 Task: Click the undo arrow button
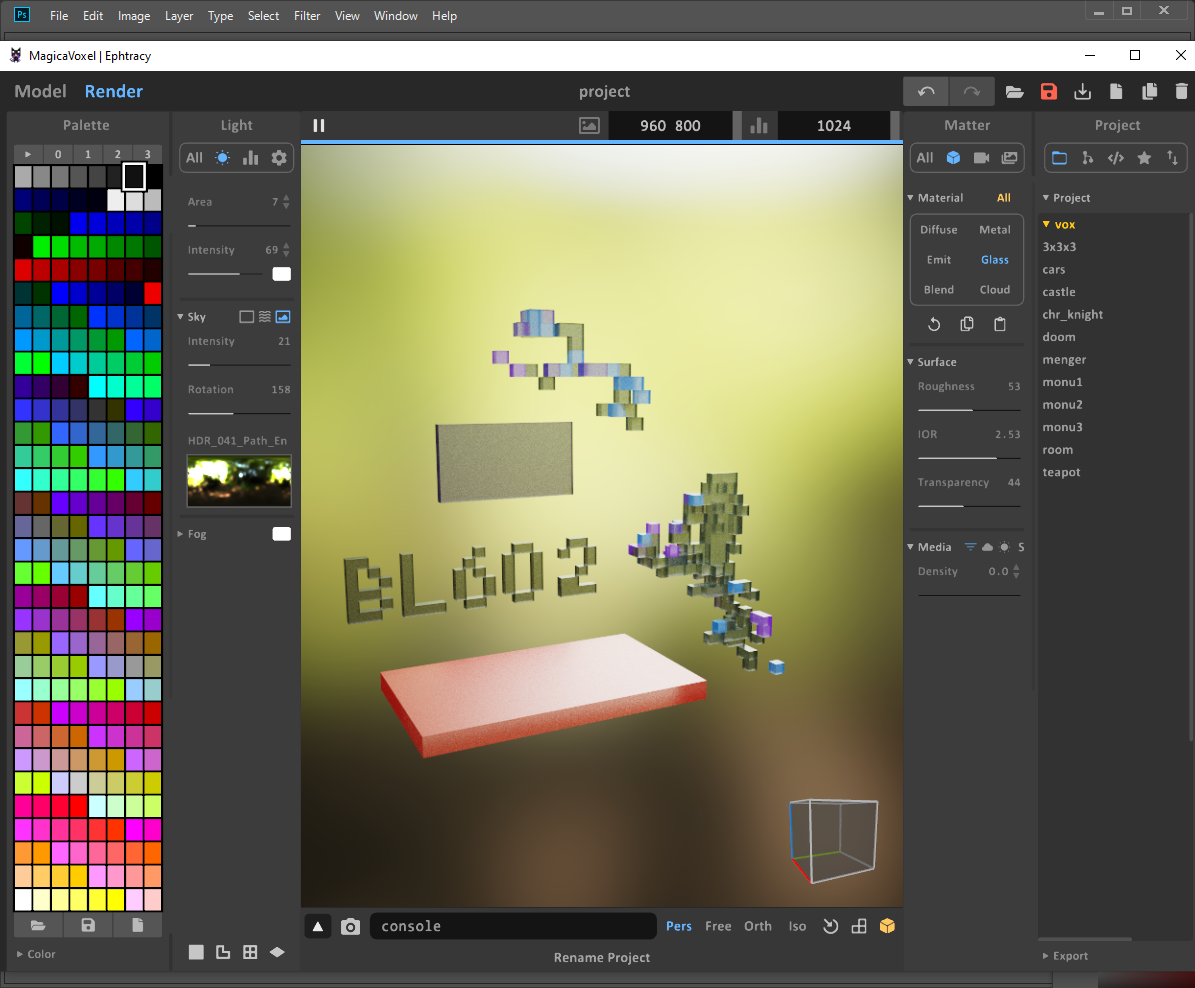[x=926, y=92]
